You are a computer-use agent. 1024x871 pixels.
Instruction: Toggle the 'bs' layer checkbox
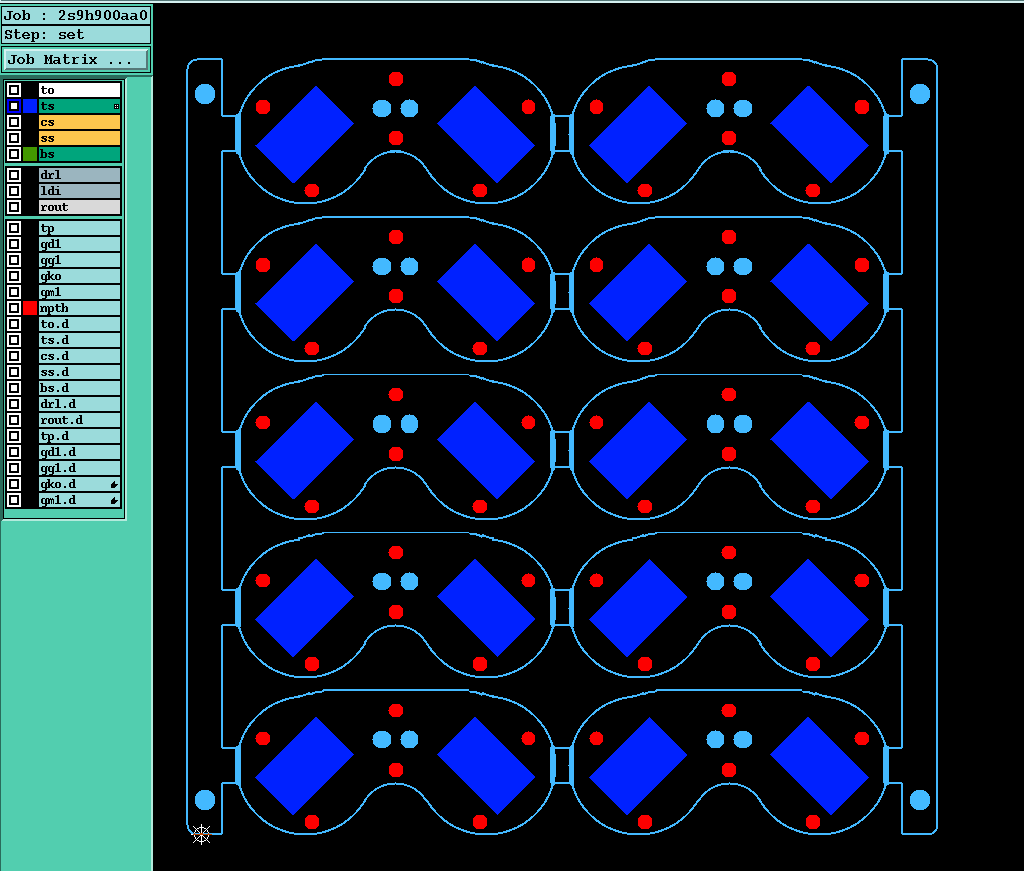[14, 154]
